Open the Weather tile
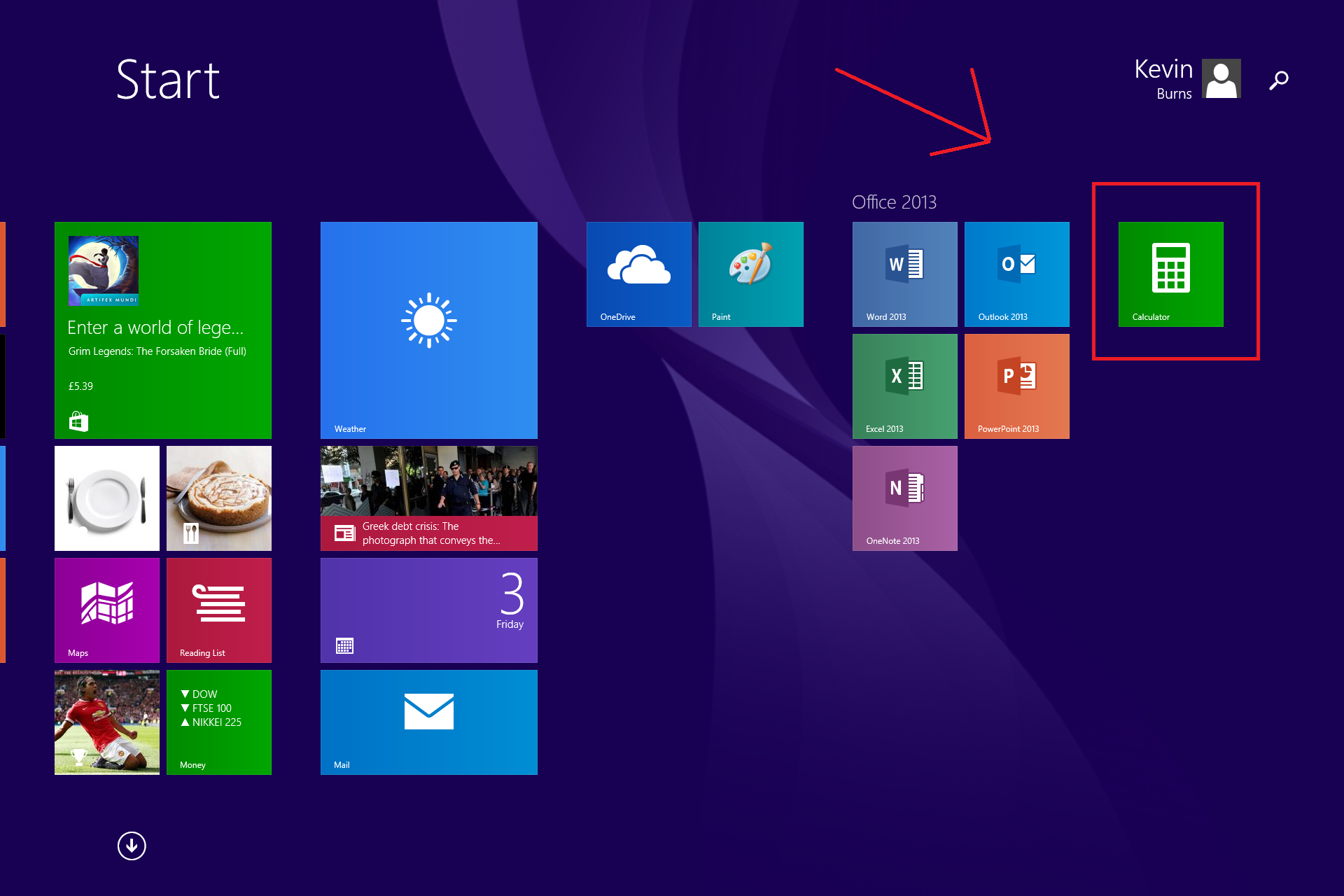Image resolution: width=1344 pixels, height=896 pixels. tap(428, 330)
